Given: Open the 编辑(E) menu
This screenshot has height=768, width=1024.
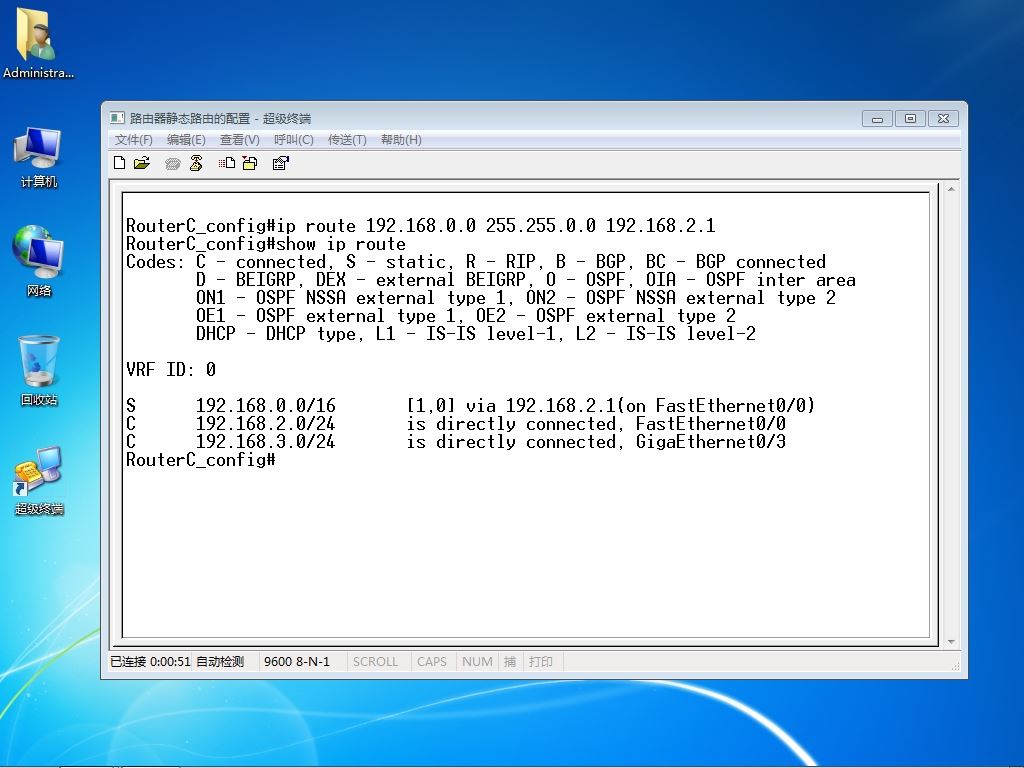Looking at the screenshot, I should (186, 140).
